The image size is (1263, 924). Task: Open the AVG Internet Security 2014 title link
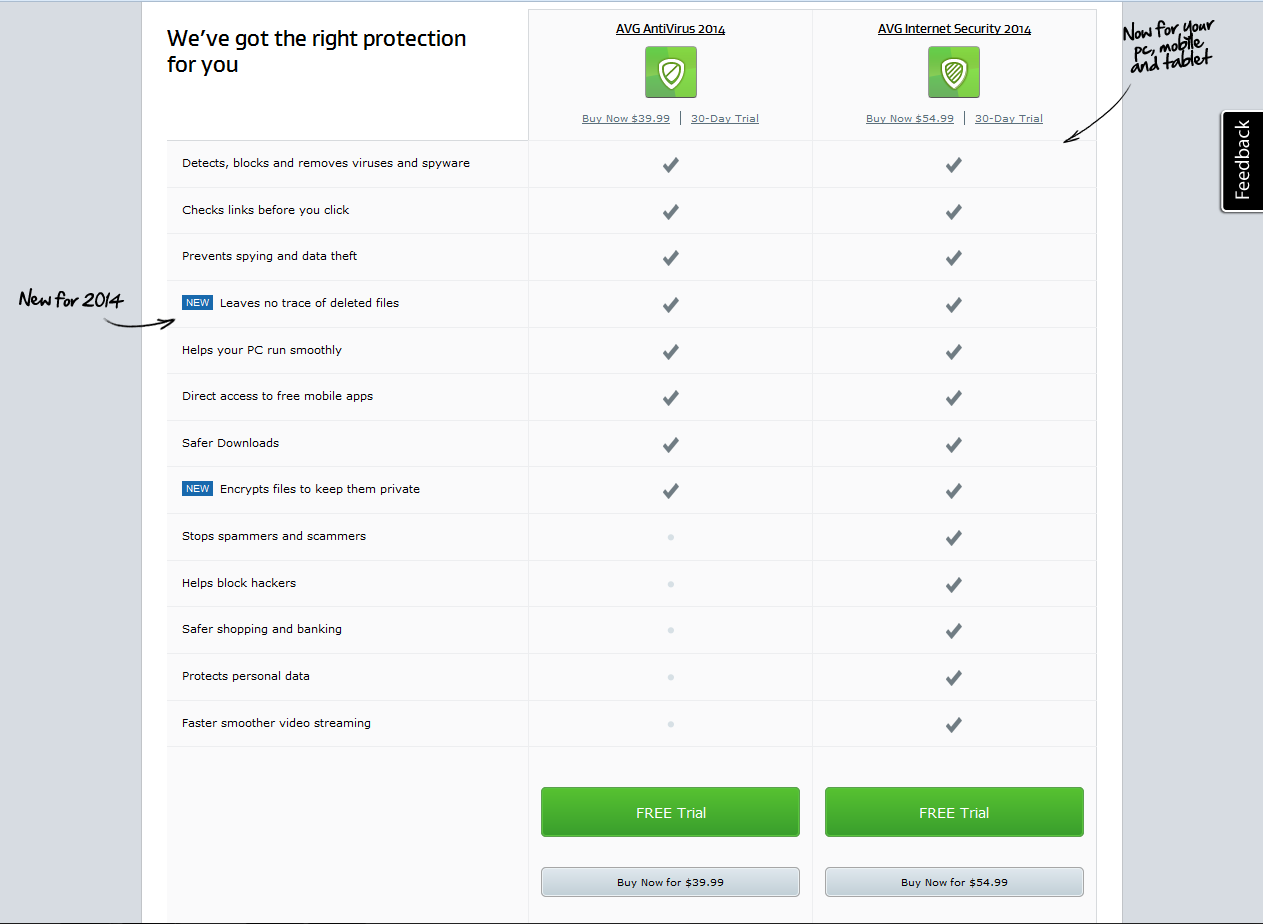click(x=954, y=29)
